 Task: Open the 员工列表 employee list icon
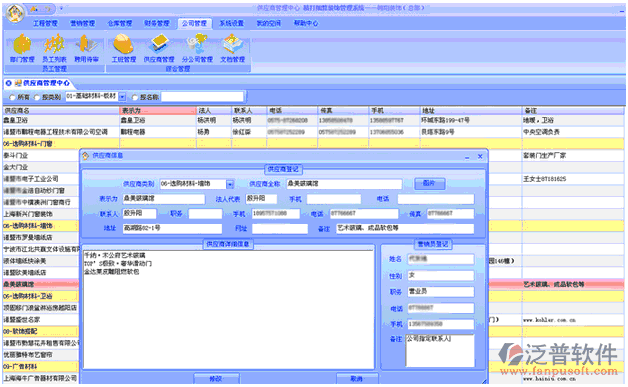point(54,48)
